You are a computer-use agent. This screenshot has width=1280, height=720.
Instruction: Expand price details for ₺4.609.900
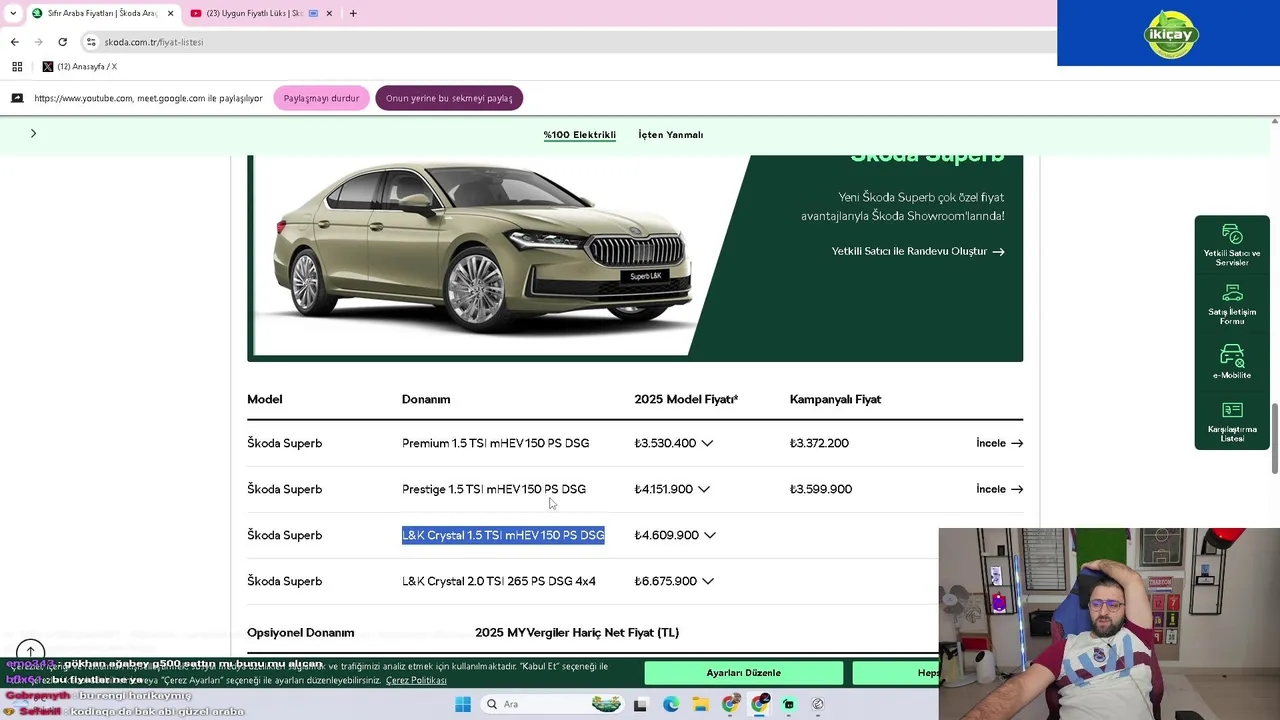tap(710, 535)
